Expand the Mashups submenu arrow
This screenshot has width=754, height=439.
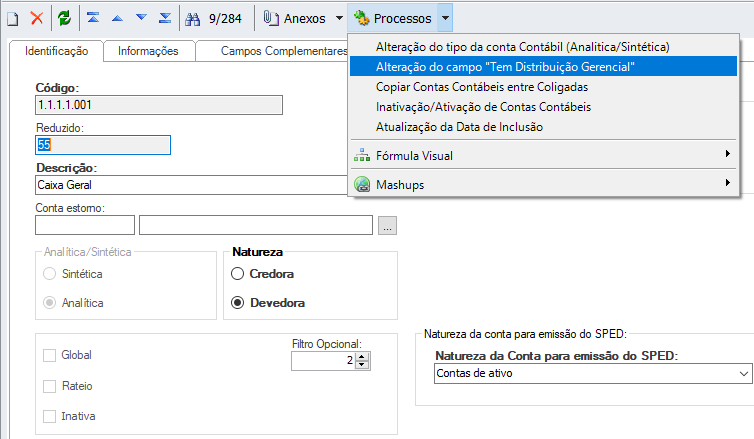pyautogui.click(x=728, y=183)
